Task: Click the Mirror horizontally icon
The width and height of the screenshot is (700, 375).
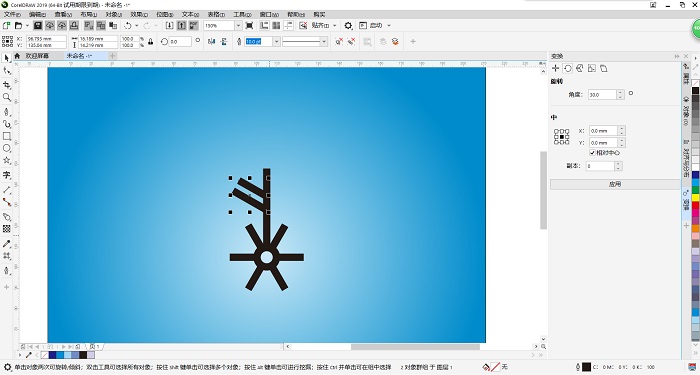Action: pyautogui.click(x=212, y=42)
